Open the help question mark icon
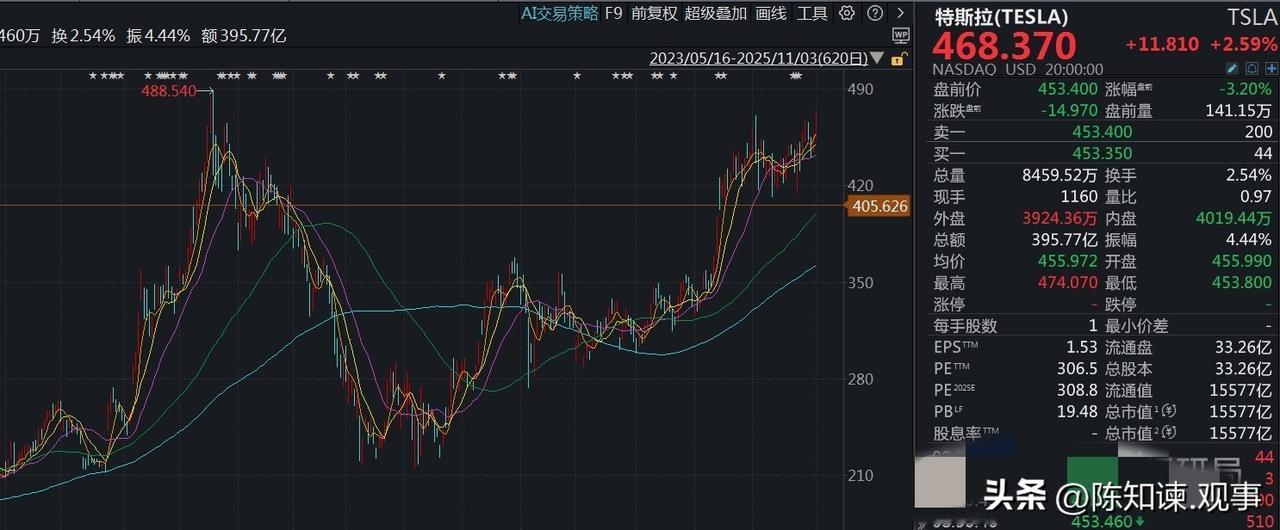The width and height of the screenshot is (1280, 530). pos(875,13)
